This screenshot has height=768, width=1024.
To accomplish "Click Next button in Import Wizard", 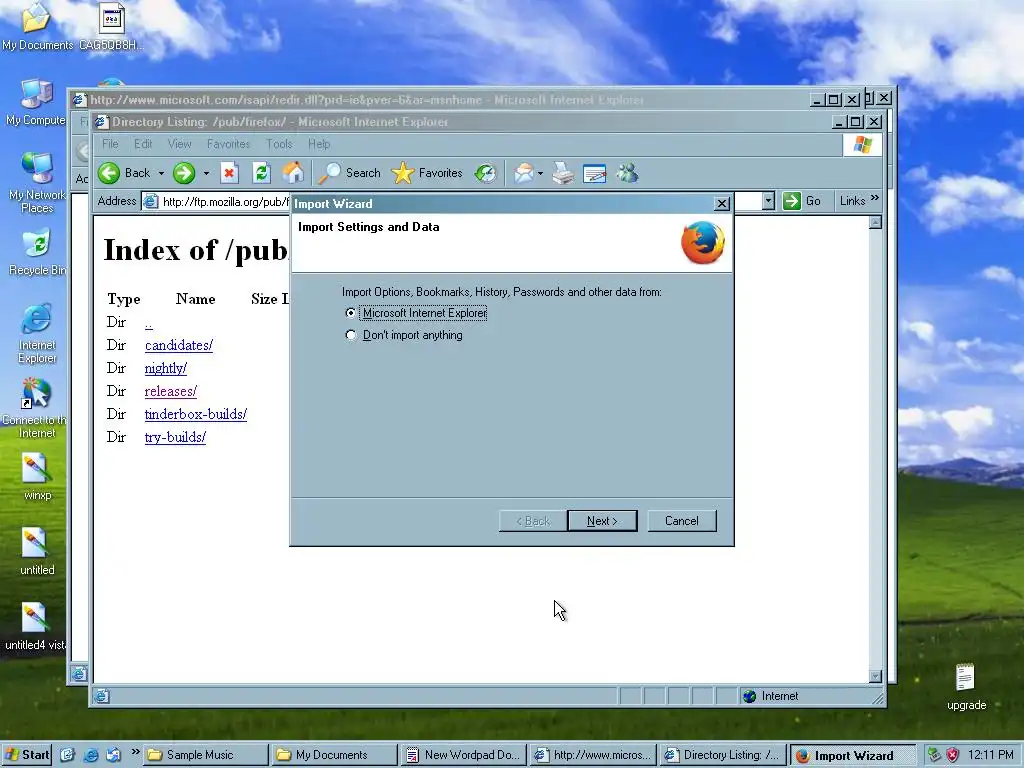I will coord(602,521).
